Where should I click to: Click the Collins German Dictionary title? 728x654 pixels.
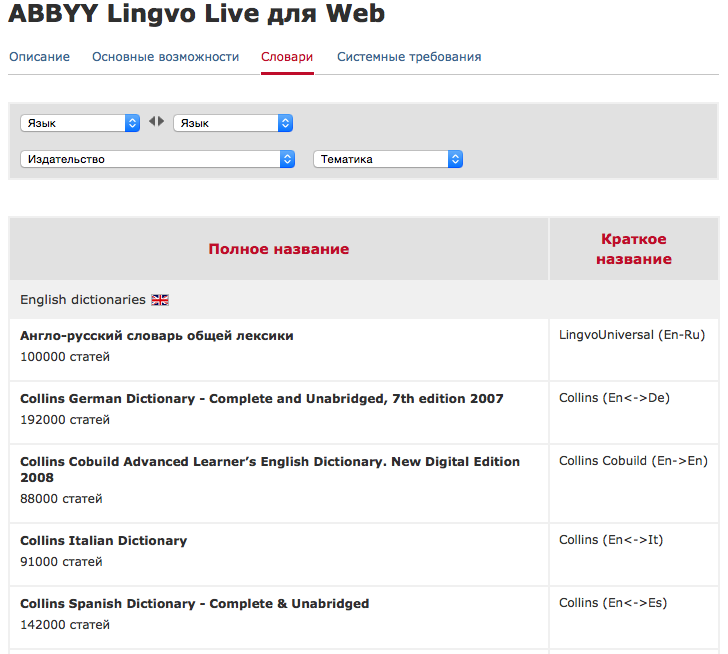262,399
